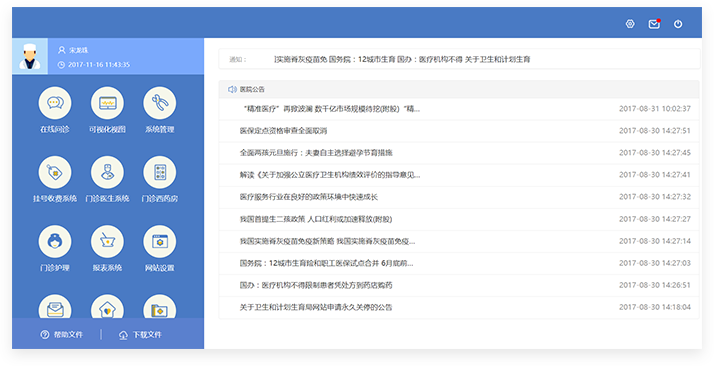Open announcement 关于卫生和计划生育局网站申请永久关停
The image size is (714, 366).
click(x=316, y=307)
